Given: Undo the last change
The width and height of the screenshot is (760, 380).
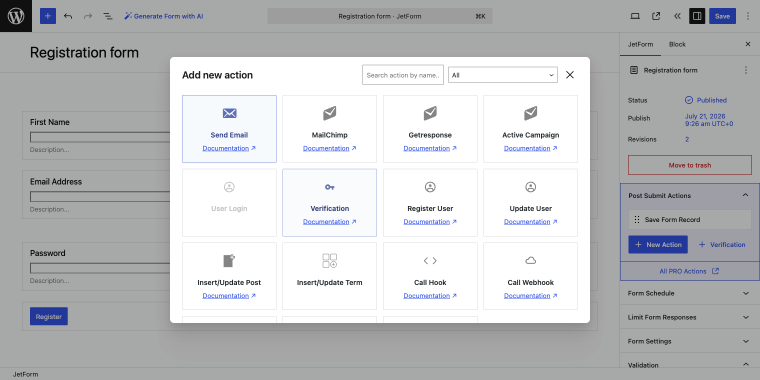Looking at the screenshot, I should (x=68, y=16).
